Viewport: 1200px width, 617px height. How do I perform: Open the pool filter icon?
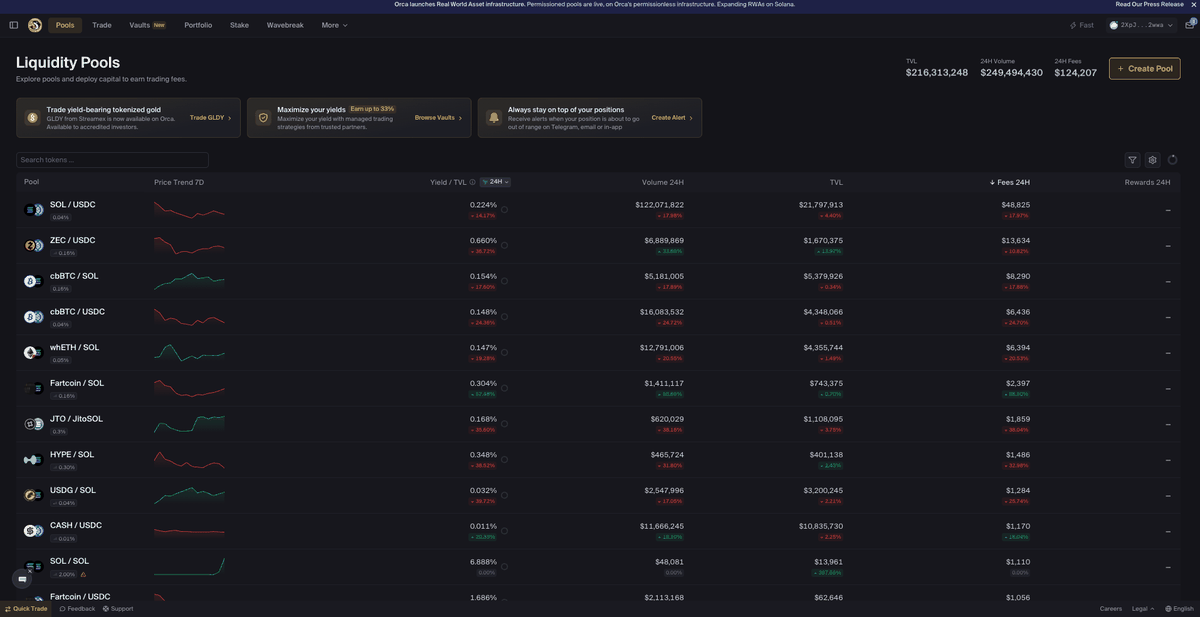(x=1132, y=160)
